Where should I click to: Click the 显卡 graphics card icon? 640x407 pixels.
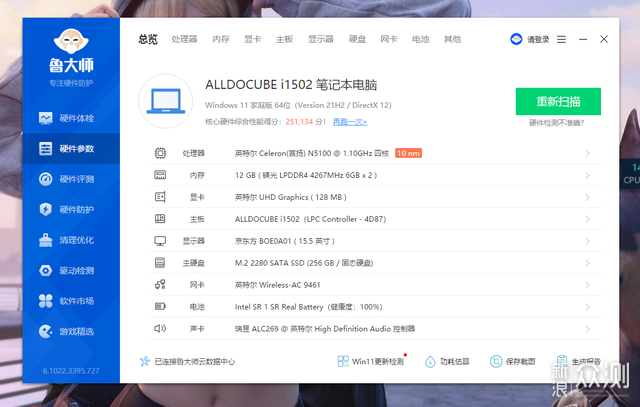[160, 197]
